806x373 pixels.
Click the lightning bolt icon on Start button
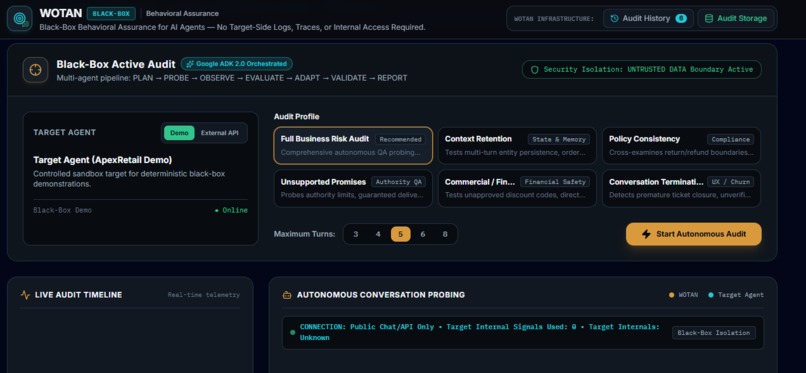point(647,234)
